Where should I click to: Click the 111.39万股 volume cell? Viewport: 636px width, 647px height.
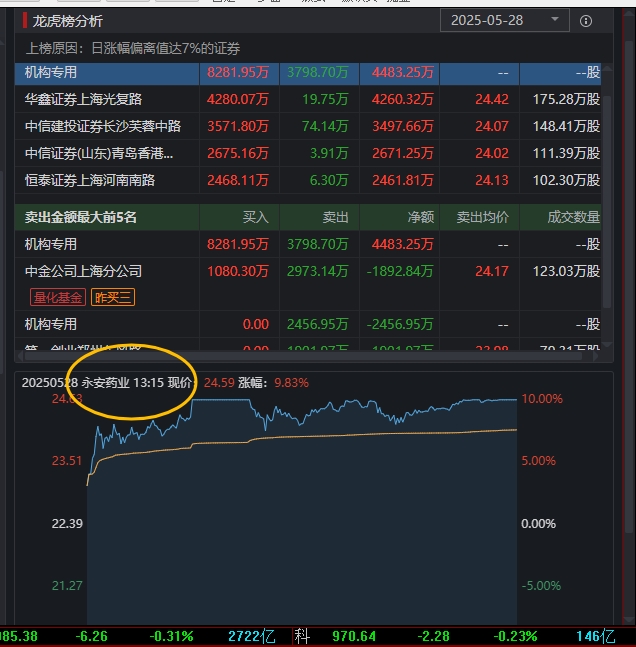566,153
